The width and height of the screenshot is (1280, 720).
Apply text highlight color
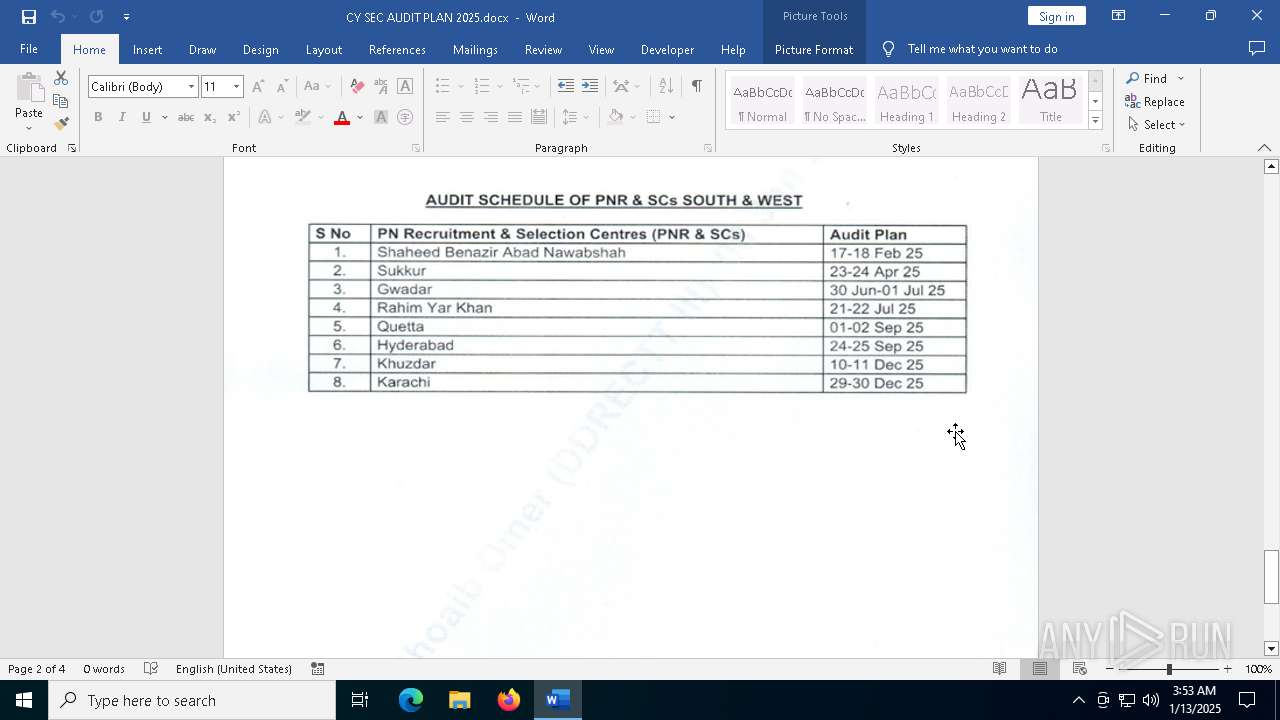[x=303, y=117]
